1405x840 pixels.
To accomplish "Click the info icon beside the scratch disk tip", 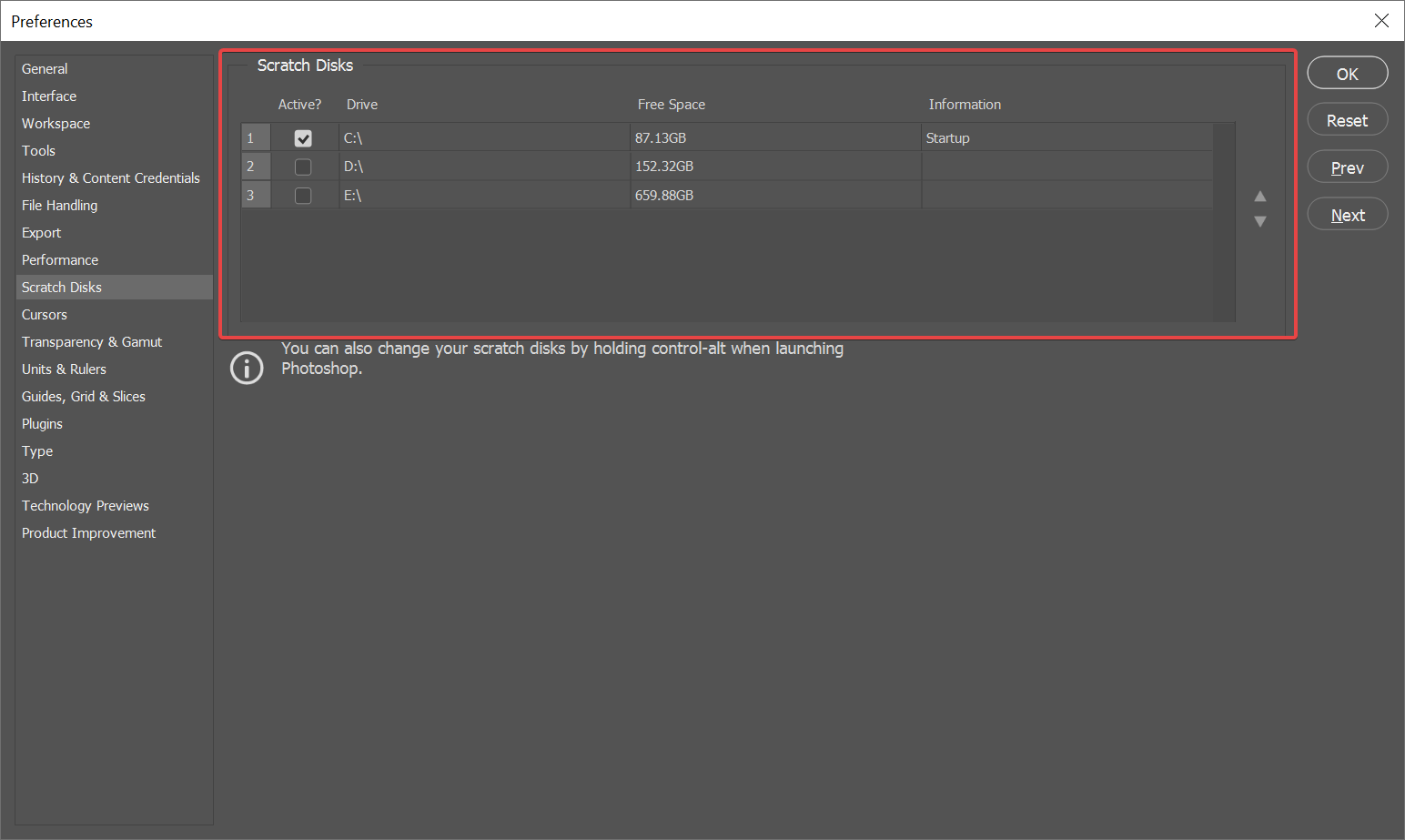I will pos(247,368).
